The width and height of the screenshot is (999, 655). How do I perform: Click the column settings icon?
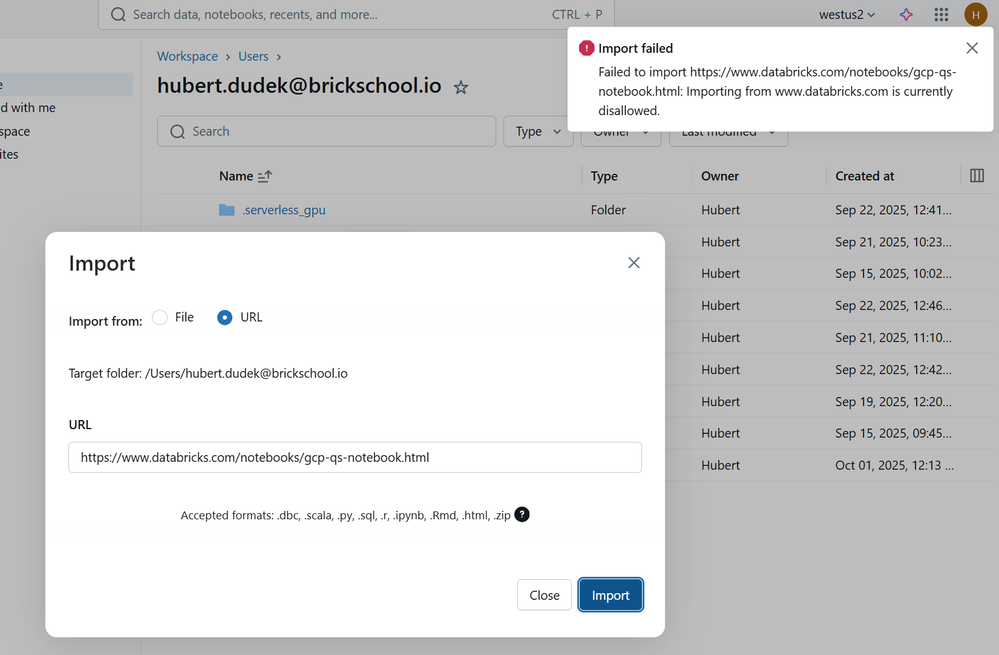click(x=977, y=176)
